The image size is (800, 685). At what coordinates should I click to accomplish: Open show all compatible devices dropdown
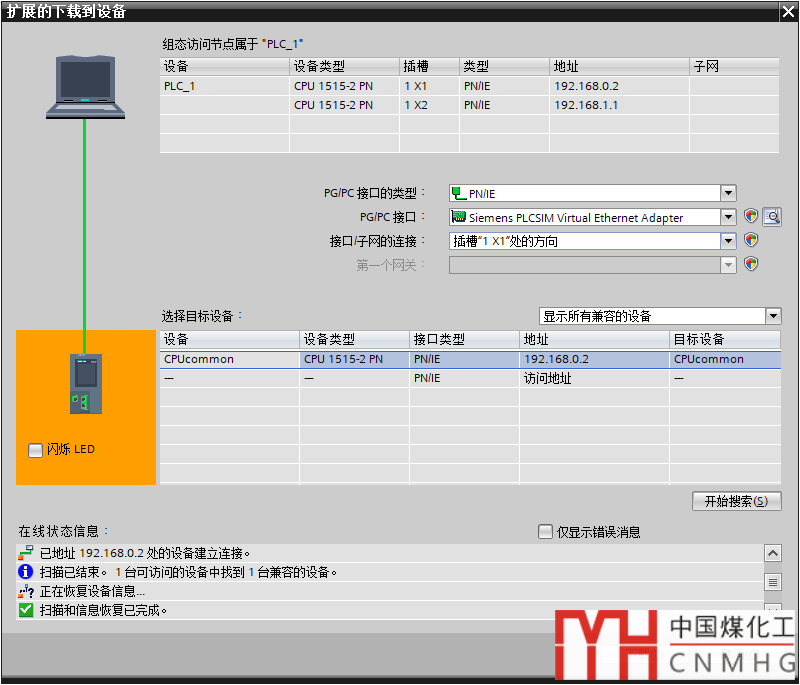(x=773, y=316)
